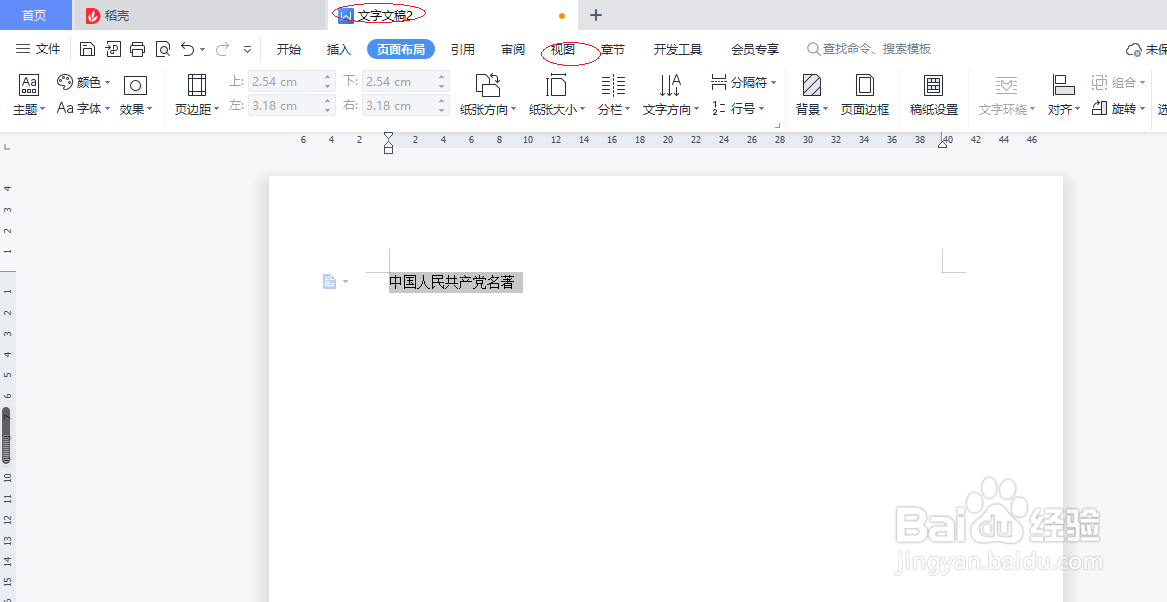Click the 稿纸设置 (grid paper settings) icon
Screen dimensions: 1167x602
click(x=933, y=95)
